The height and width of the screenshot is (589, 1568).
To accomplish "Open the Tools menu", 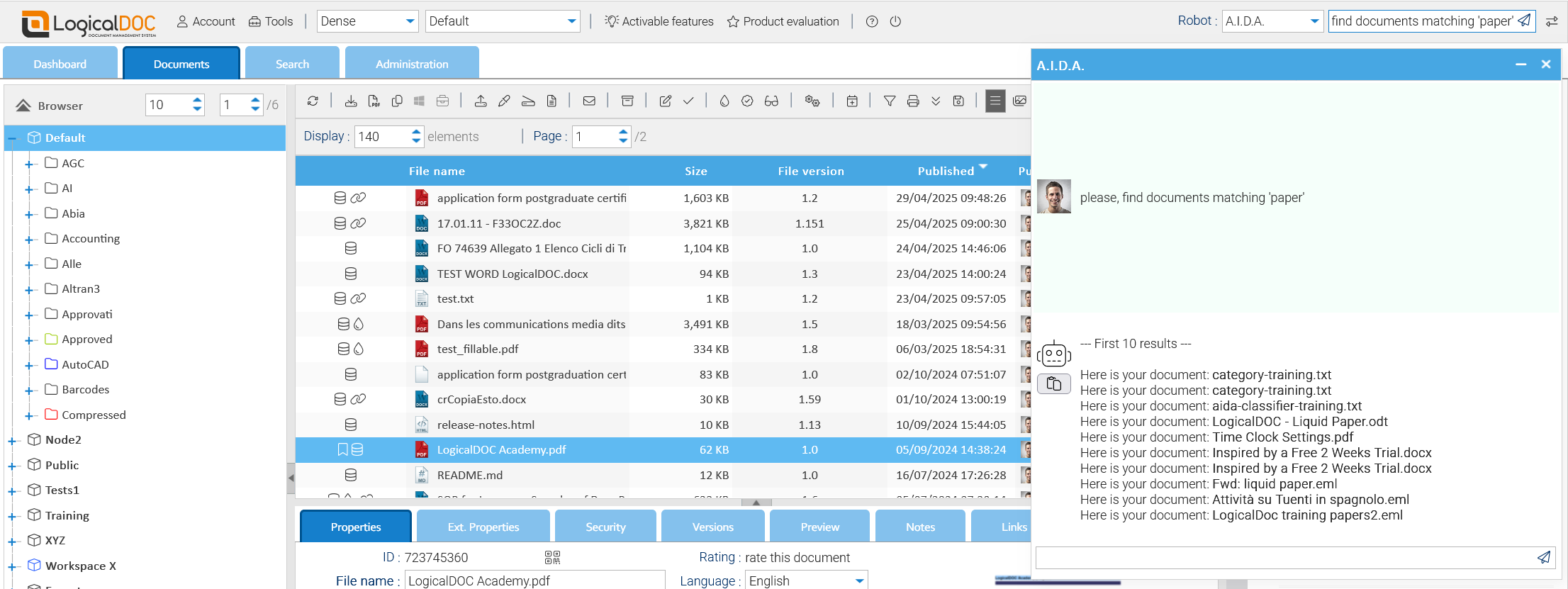I will click(271, 21).
